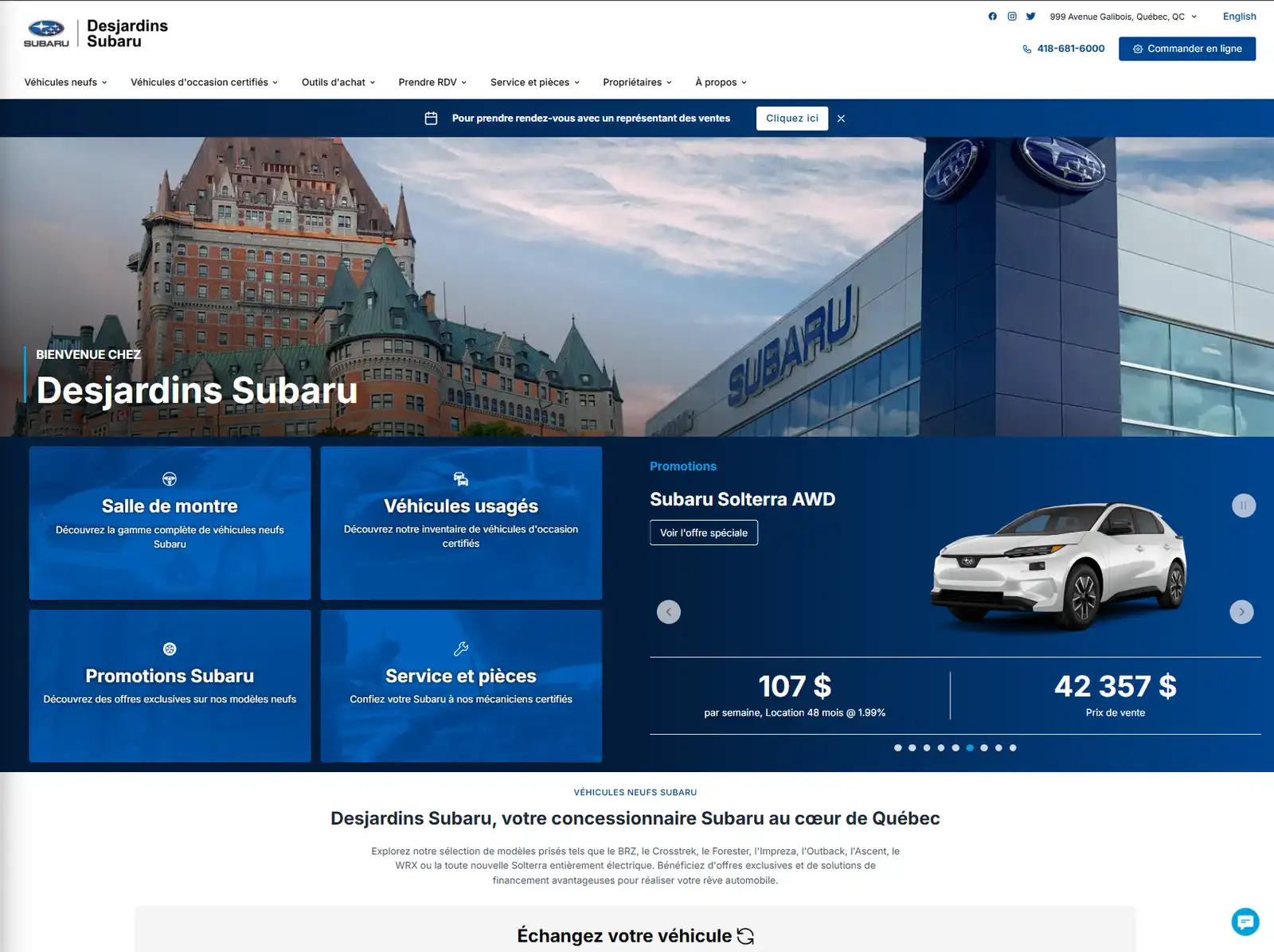Open the Prendre RDV menu
The image size is (1274, 952).
(x=432, y=82)
